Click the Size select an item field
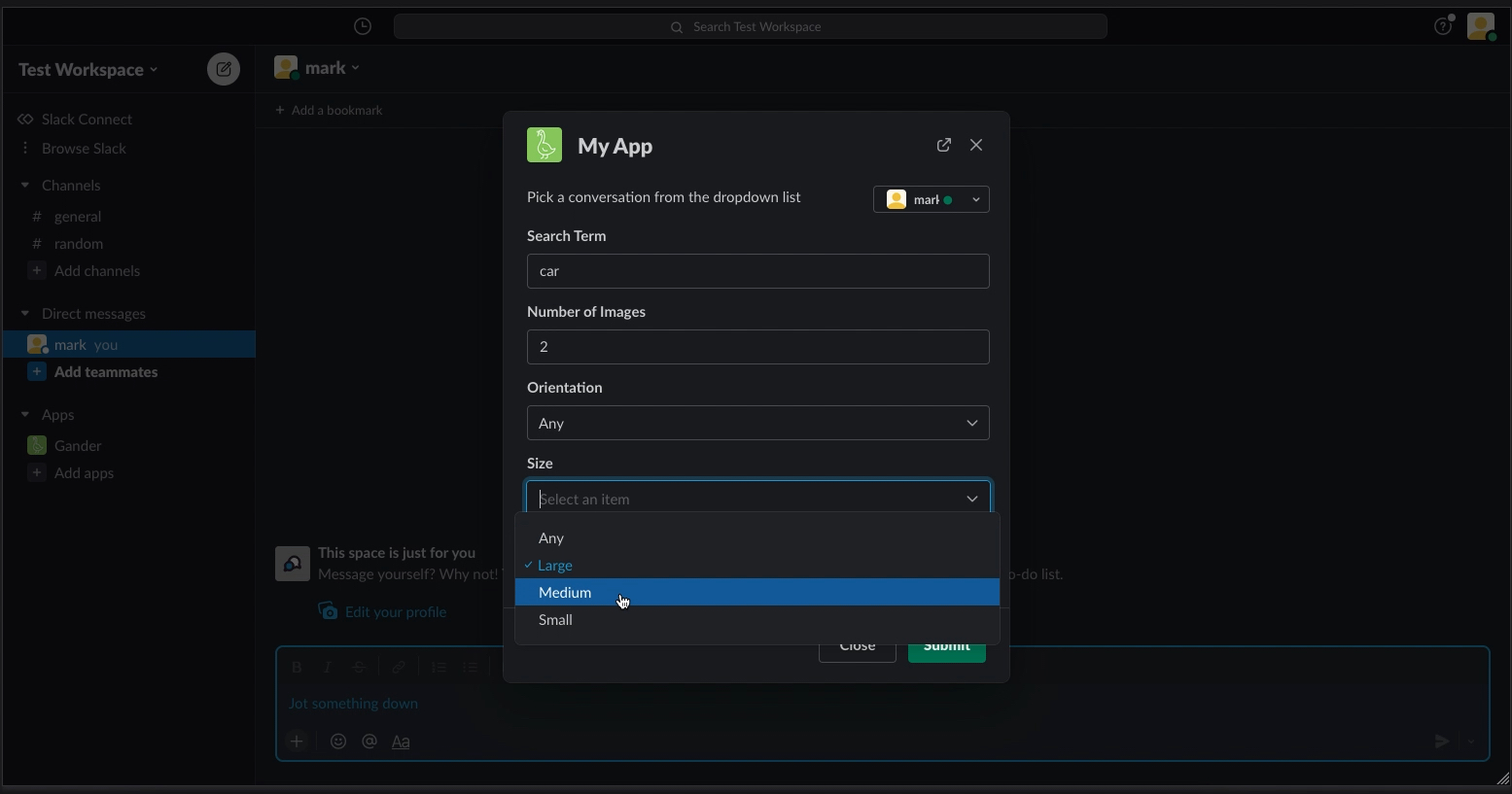 click(758, 498)
